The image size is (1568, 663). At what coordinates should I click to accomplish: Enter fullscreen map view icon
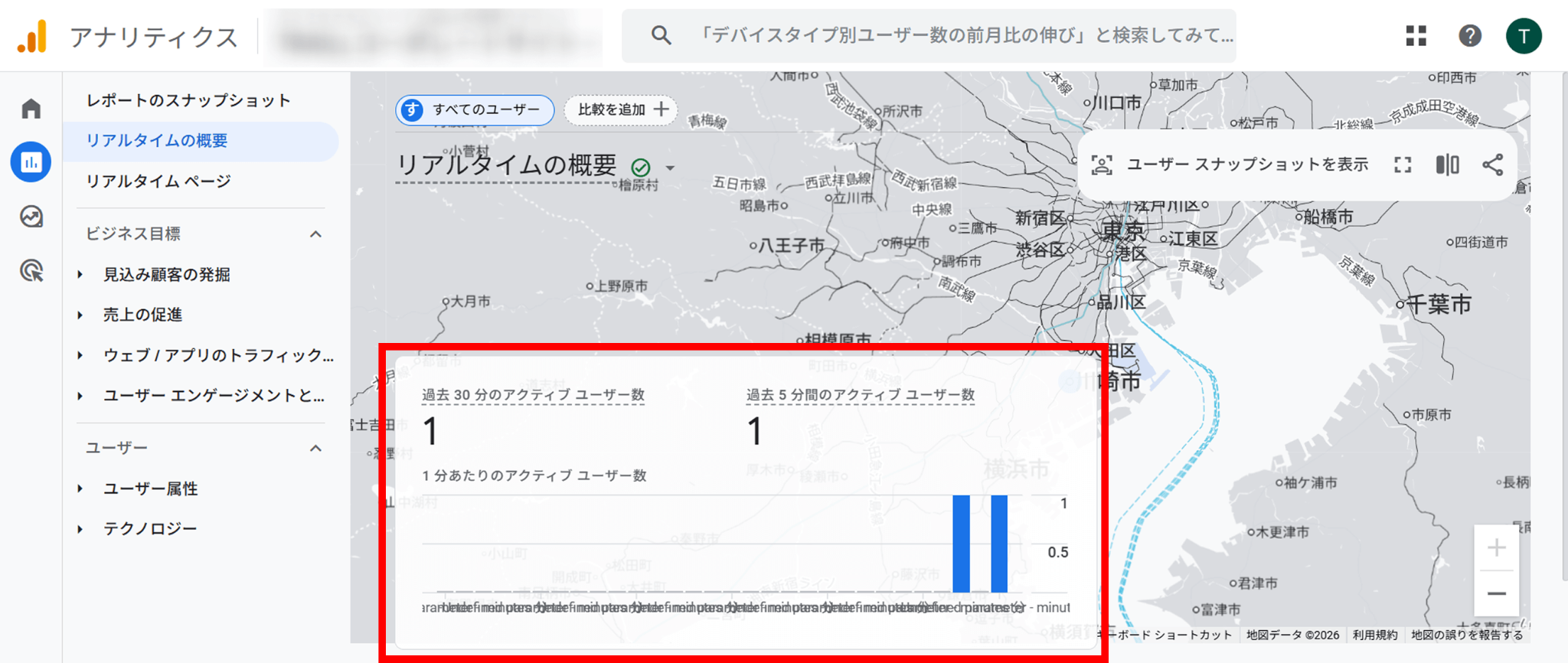(x=1403, y=165)
